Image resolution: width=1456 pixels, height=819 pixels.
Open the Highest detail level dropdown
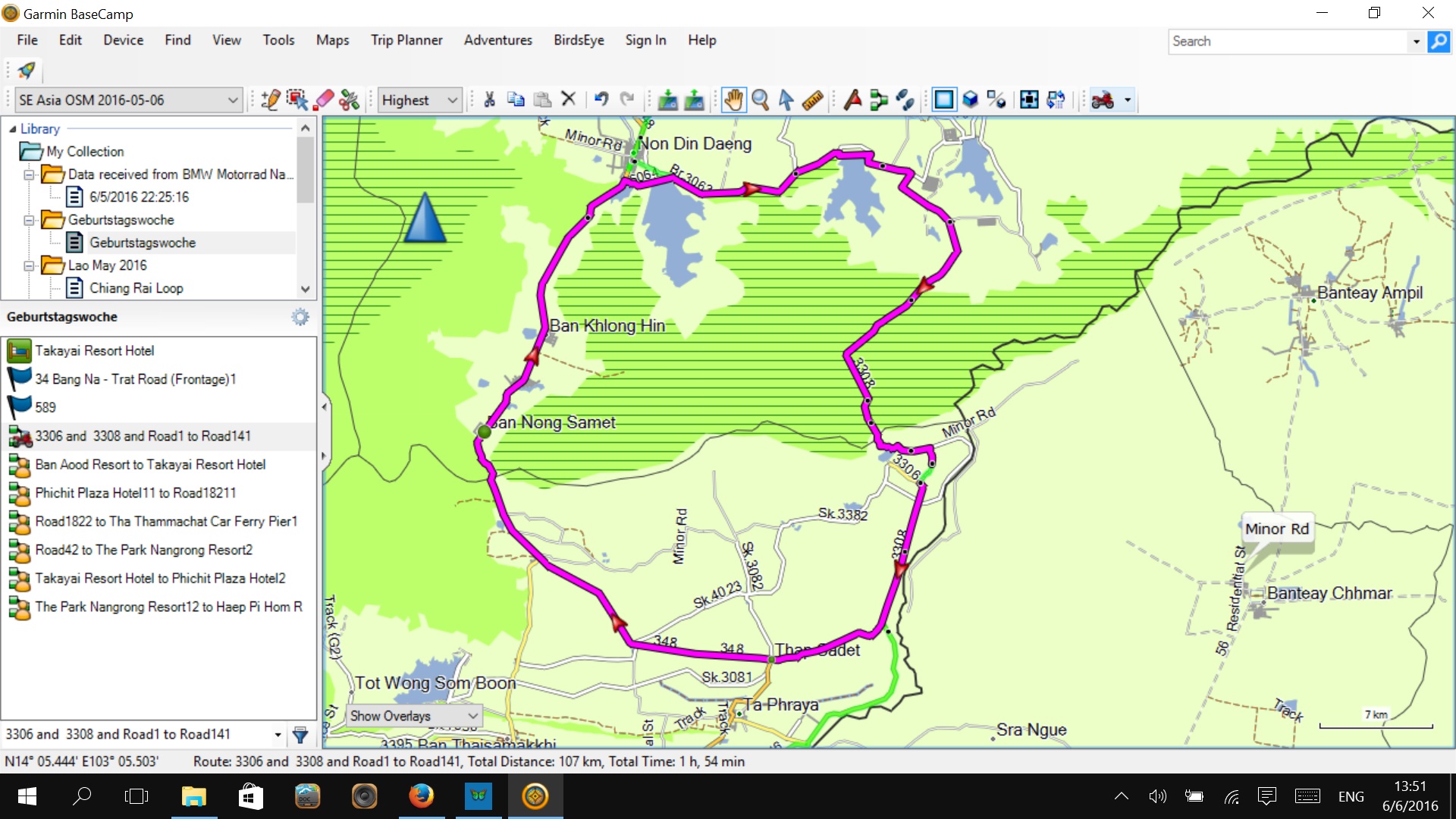419,99
